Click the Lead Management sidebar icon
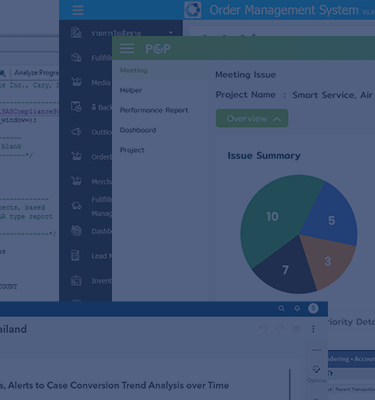 click(76, 256)
